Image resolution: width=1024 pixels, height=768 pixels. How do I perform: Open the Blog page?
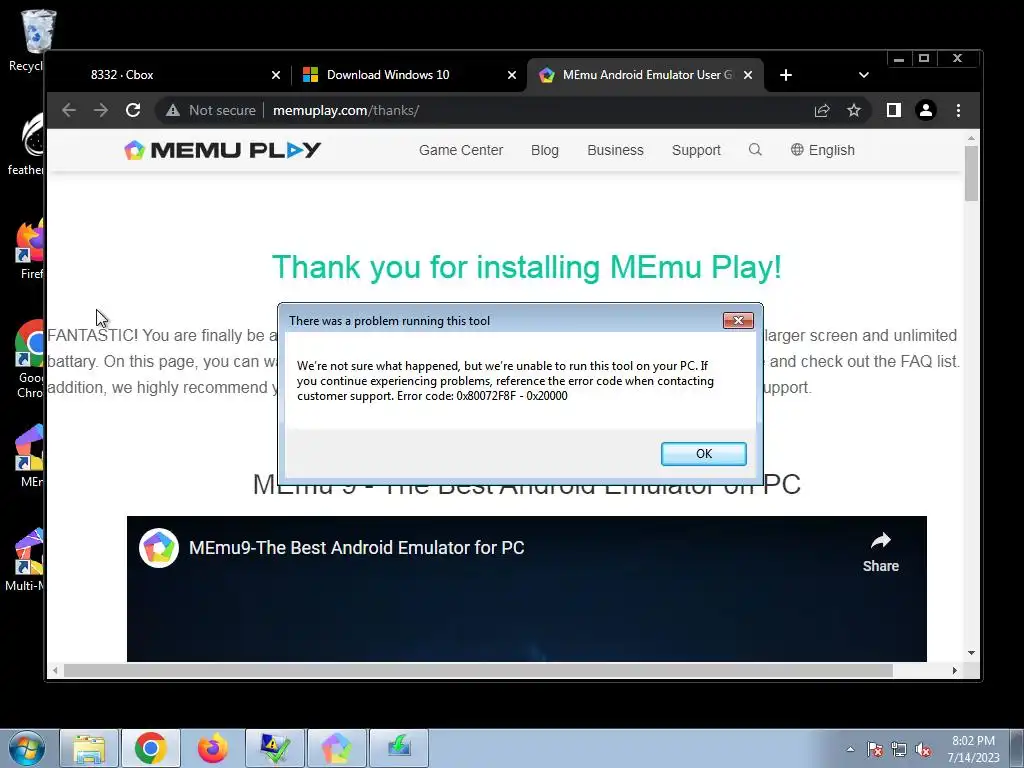click(545, 150)
